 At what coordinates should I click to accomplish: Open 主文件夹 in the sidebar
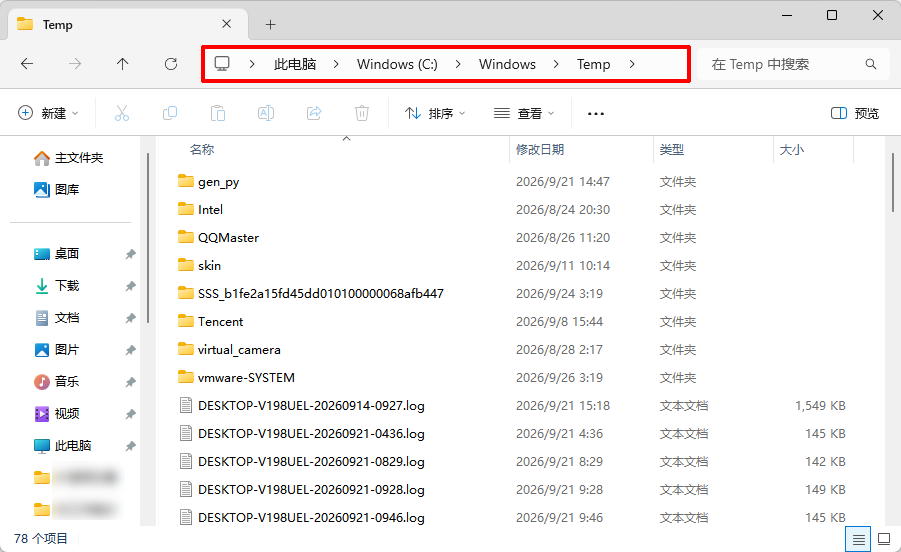(69, 158)
